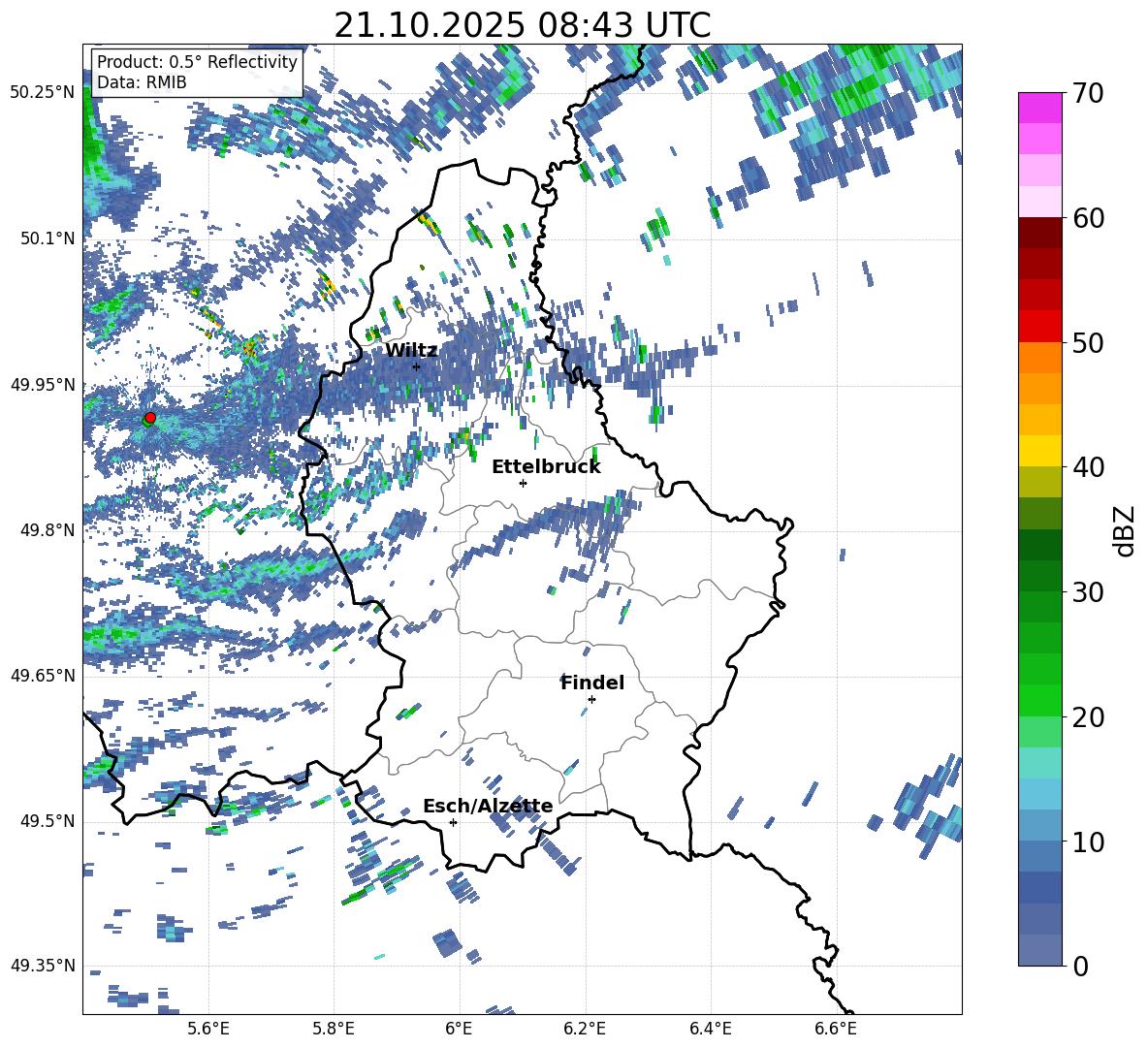Click the 49.5°N latitude label

[x=48, y=821]
